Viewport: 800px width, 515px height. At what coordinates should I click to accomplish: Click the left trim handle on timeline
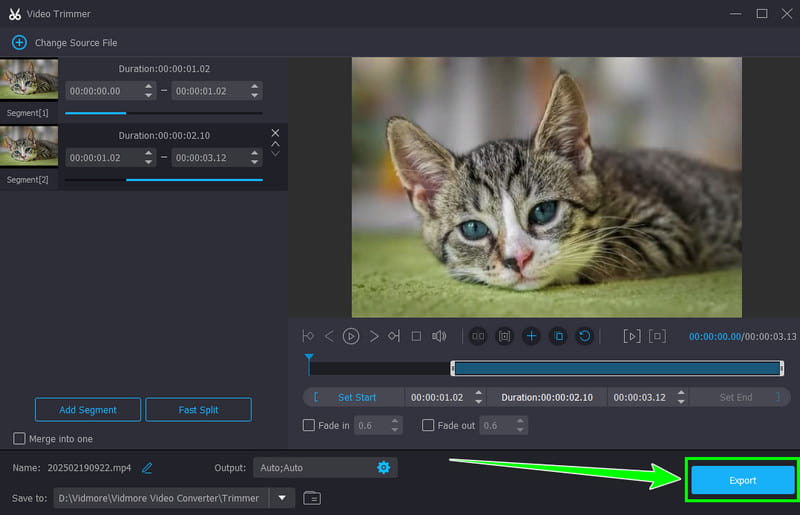click(x=453, y=368)
